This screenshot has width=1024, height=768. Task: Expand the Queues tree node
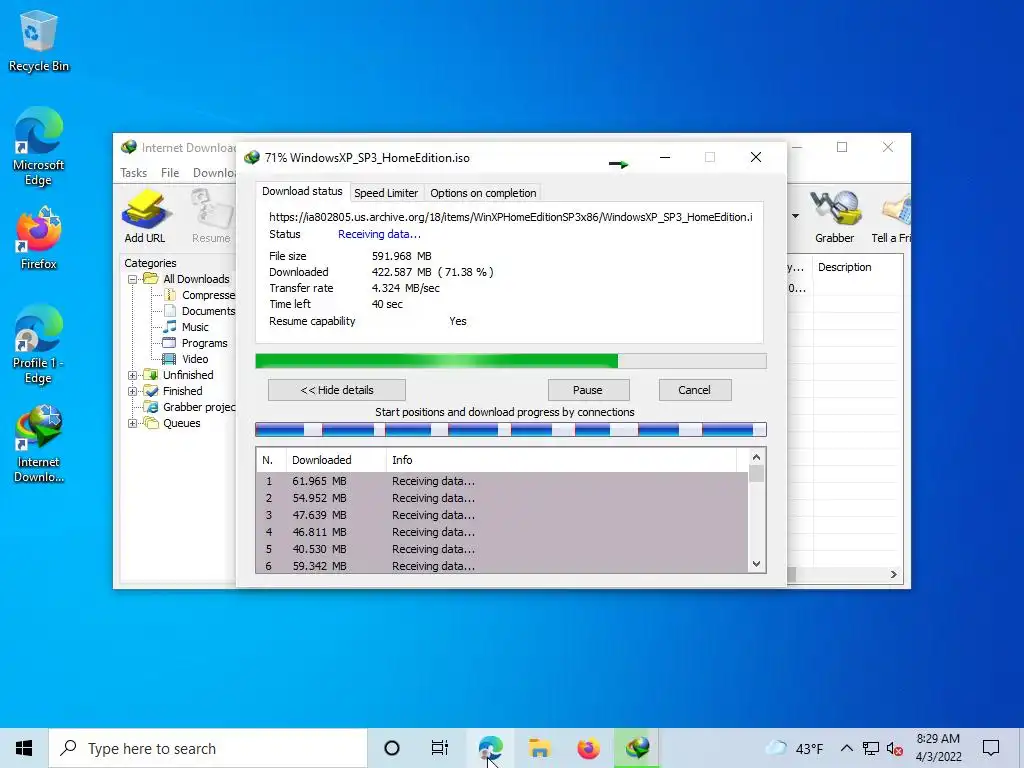(x=133, y=423)
